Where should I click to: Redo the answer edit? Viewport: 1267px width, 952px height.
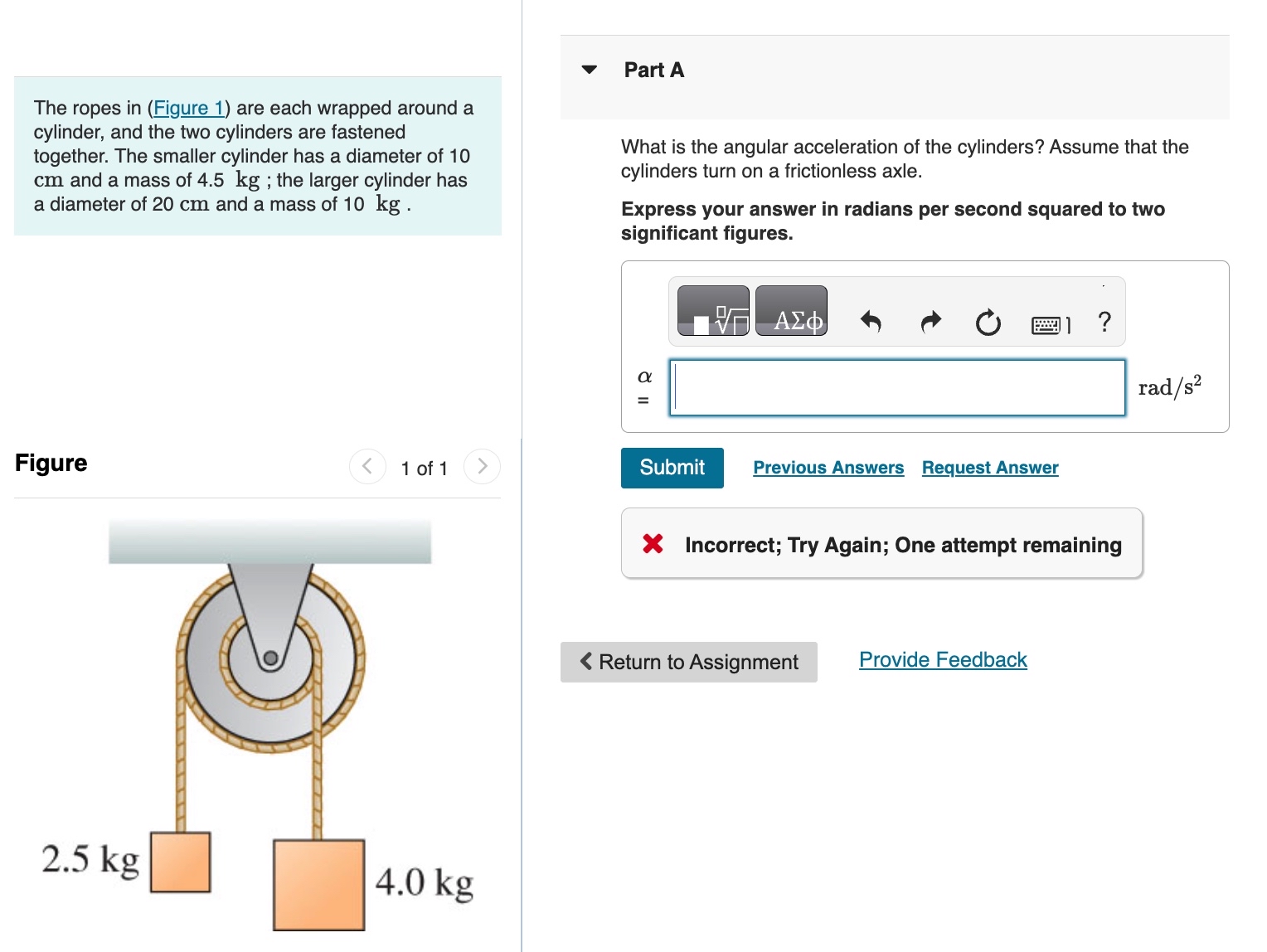coord(929,323)
